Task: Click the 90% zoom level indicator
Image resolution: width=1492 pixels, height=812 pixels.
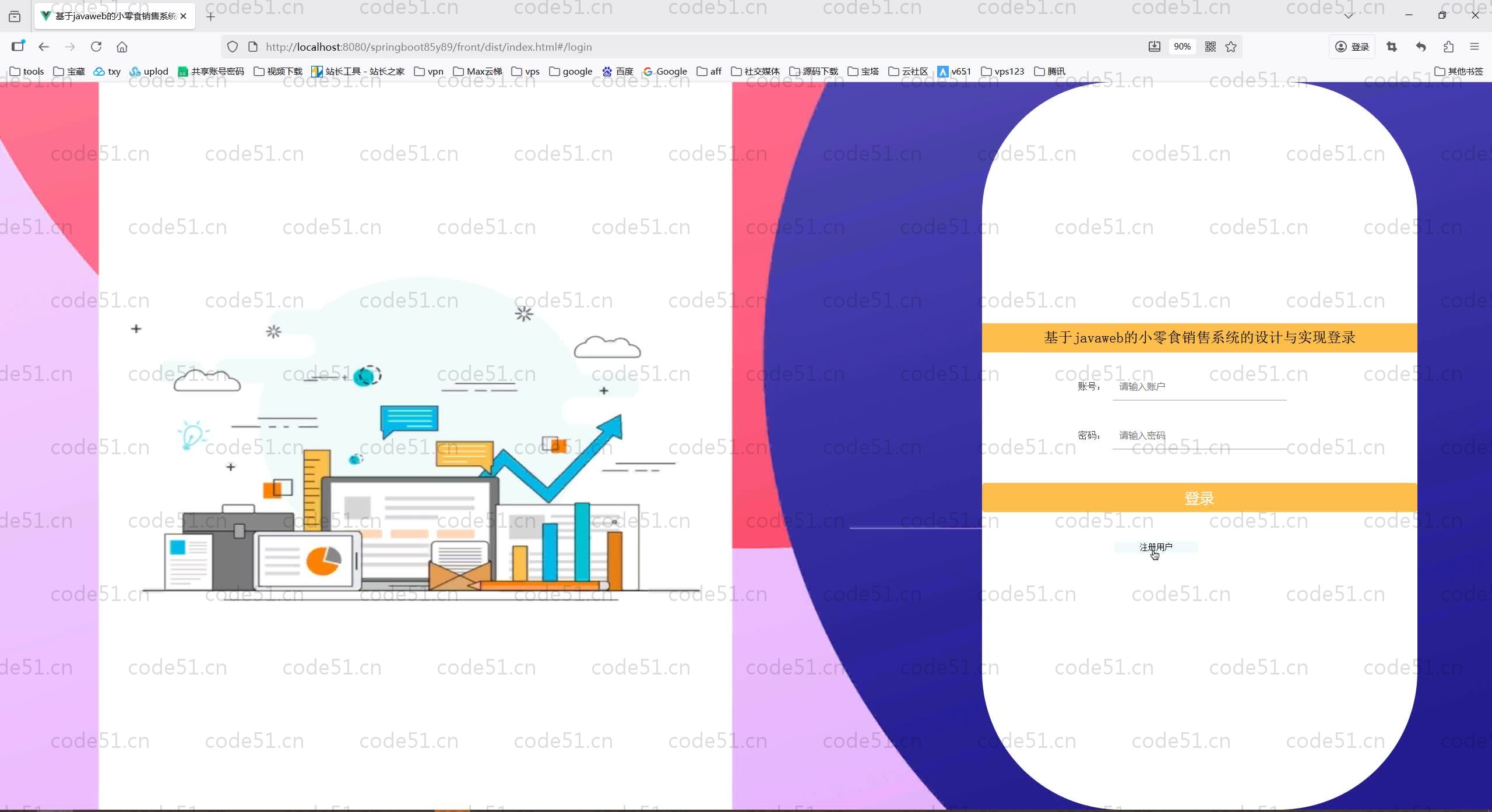Action: [x=1182, y=47]
